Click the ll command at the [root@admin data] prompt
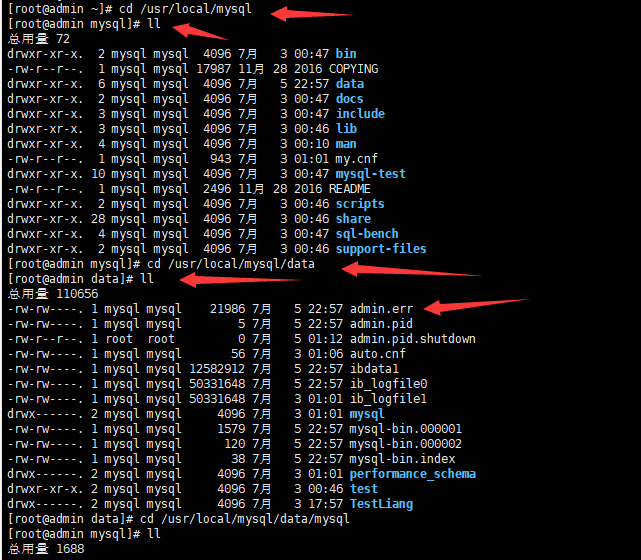Image resolution: width=641 pixels, height=560 pixels. (147, 279)
